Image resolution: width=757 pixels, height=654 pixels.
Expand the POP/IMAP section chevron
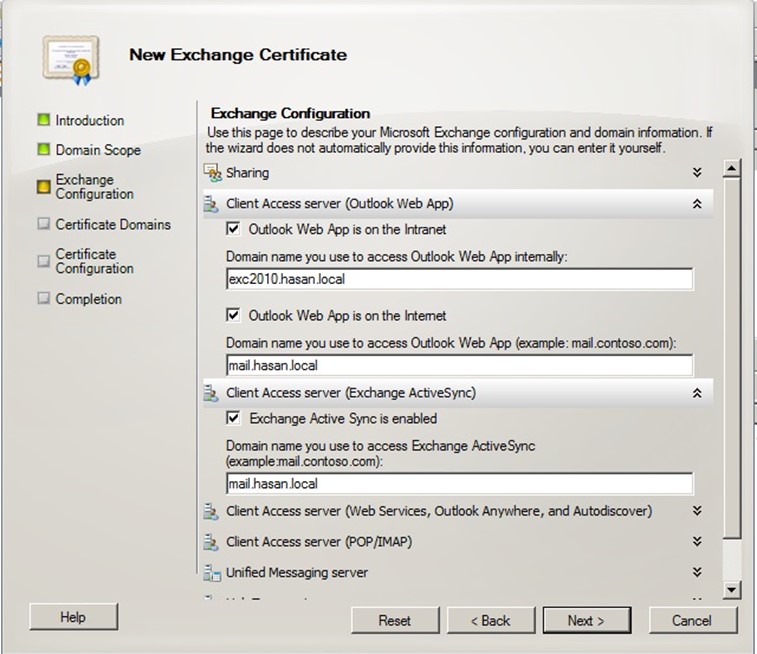697,542
